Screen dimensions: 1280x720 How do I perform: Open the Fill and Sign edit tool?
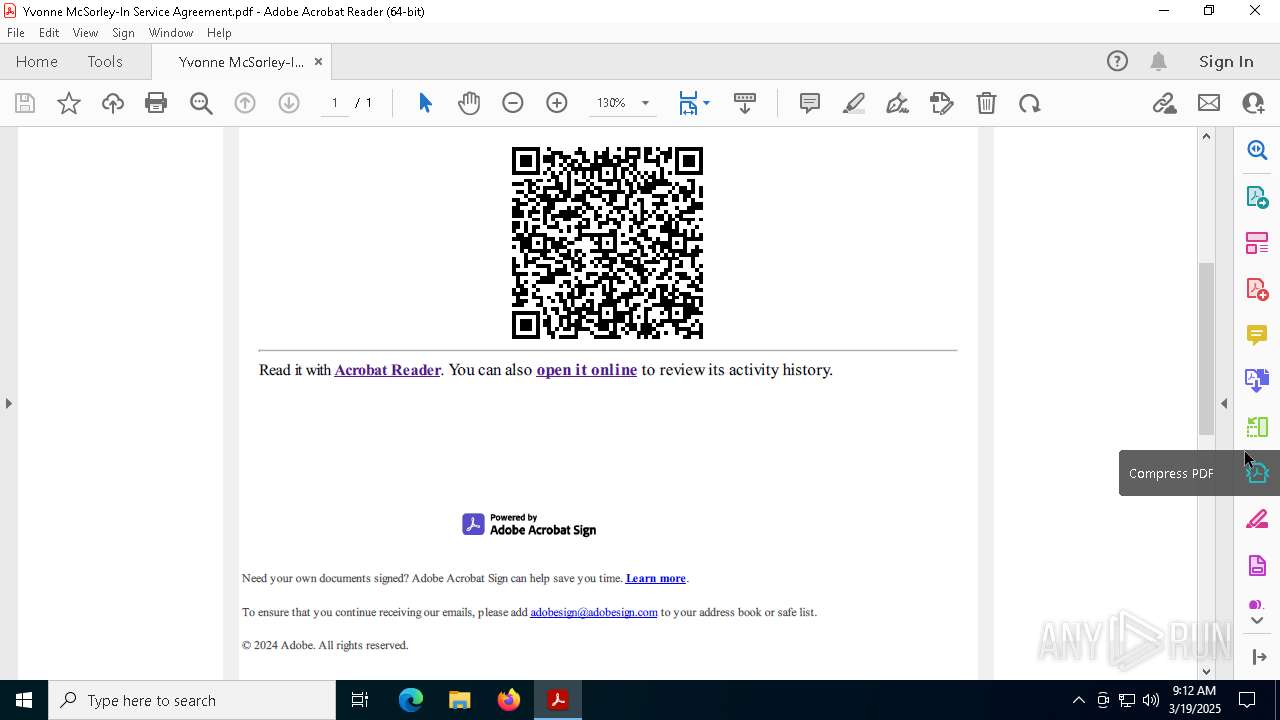click(x=942, y=103)
